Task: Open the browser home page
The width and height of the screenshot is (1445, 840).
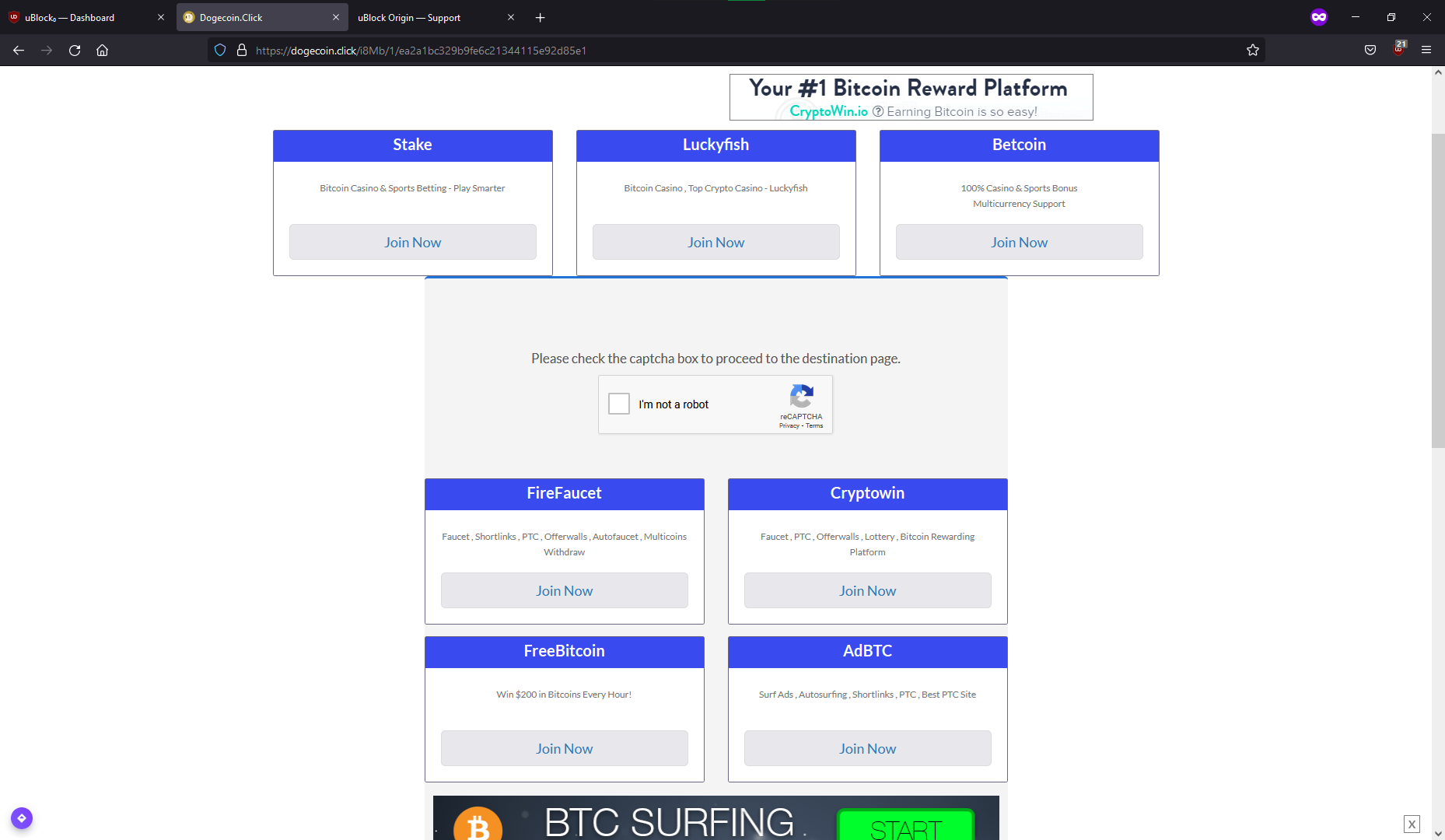Action: (102, 50)
